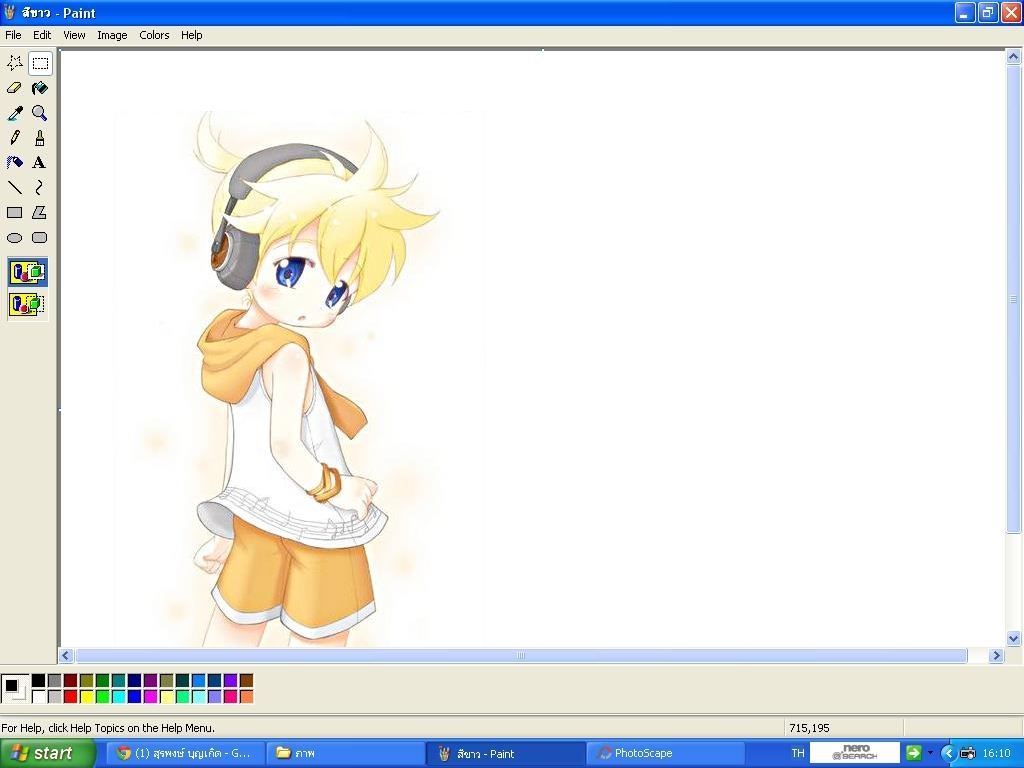Choose the Fill With Color bucket tool
Screen dimensions: 1024x768
point(40,88)
